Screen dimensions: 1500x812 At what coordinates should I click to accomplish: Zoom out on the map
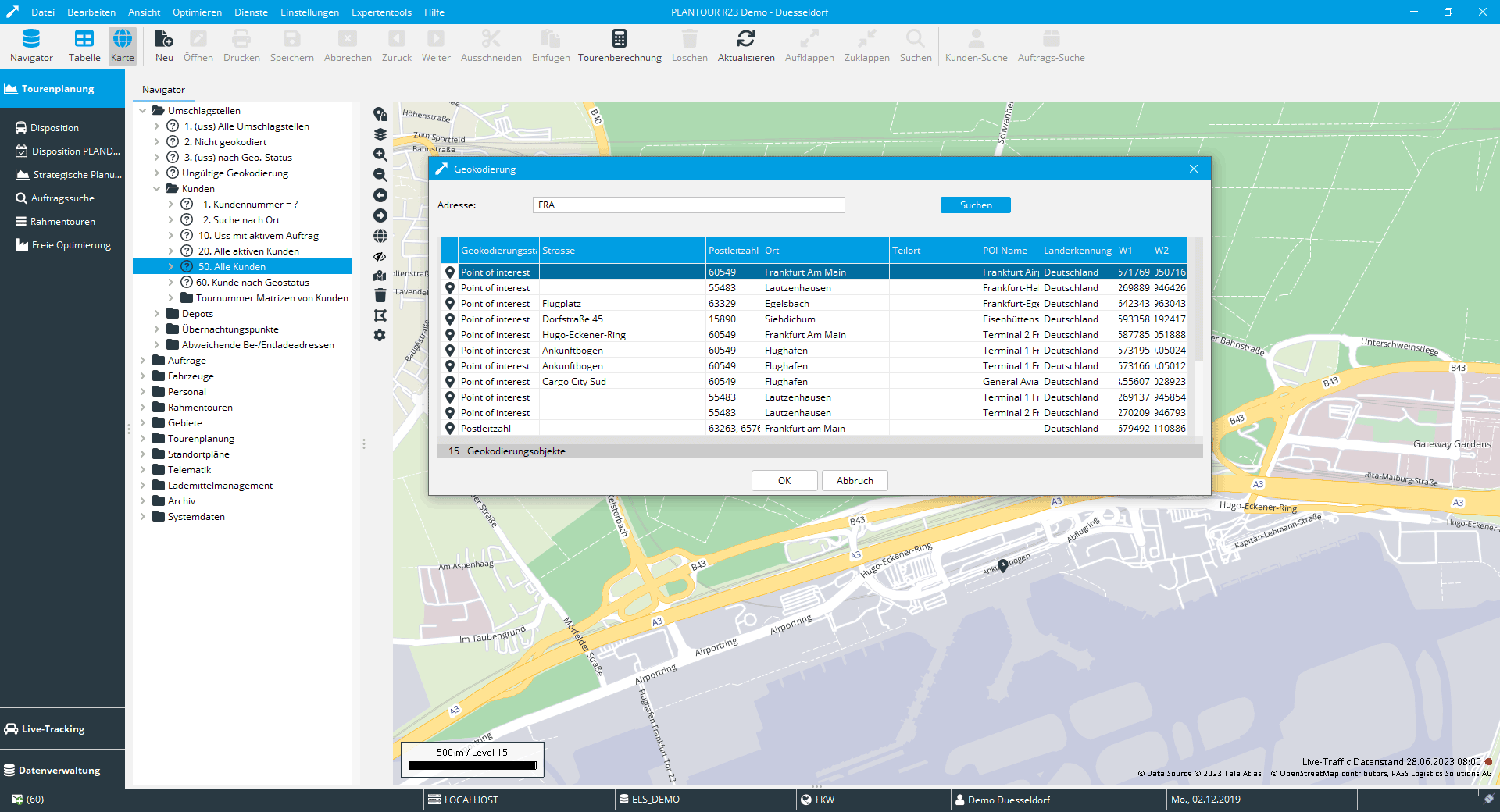[380, 175]
